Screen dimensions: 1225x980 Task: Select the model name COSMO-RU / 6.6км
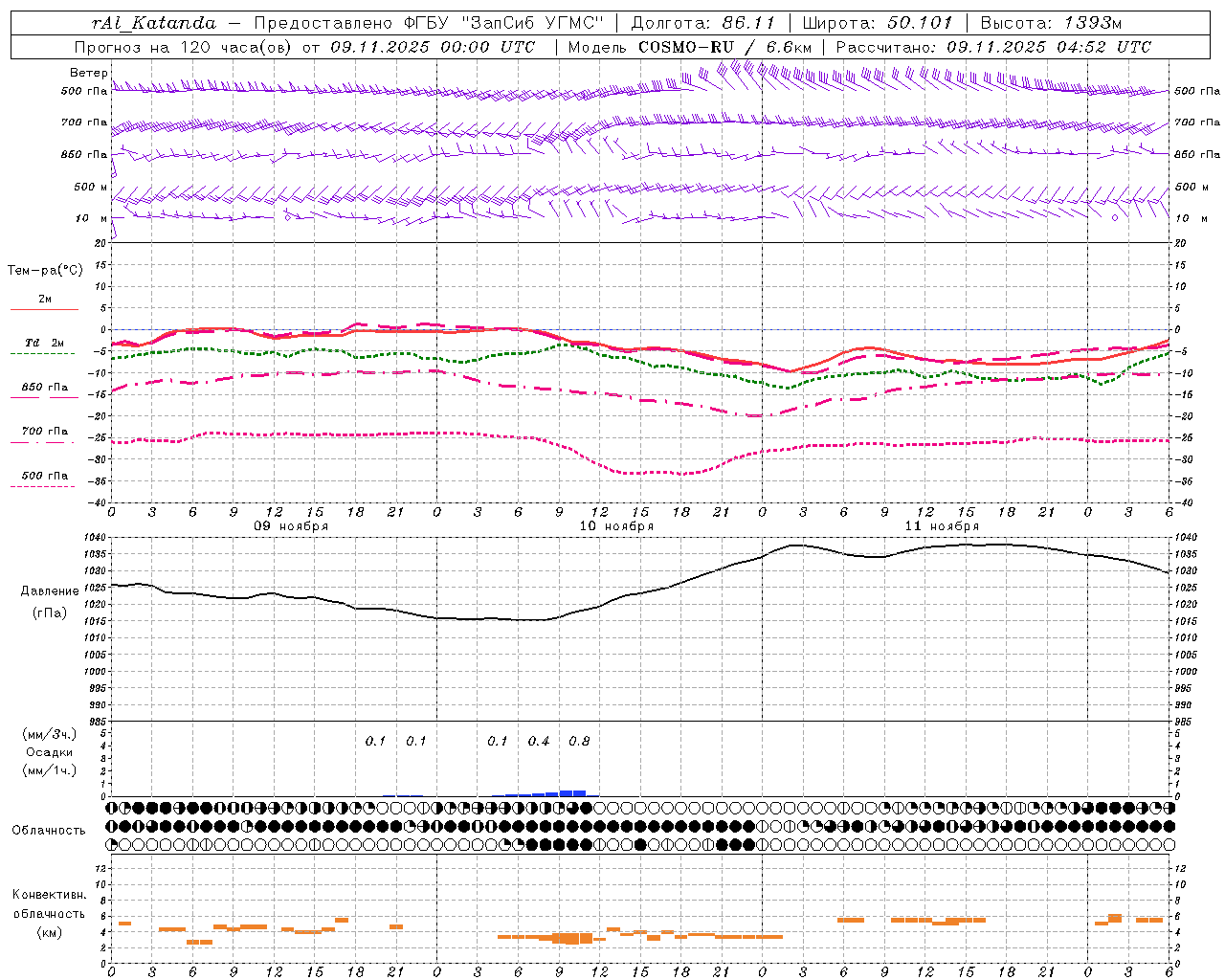tap(724, 47)
